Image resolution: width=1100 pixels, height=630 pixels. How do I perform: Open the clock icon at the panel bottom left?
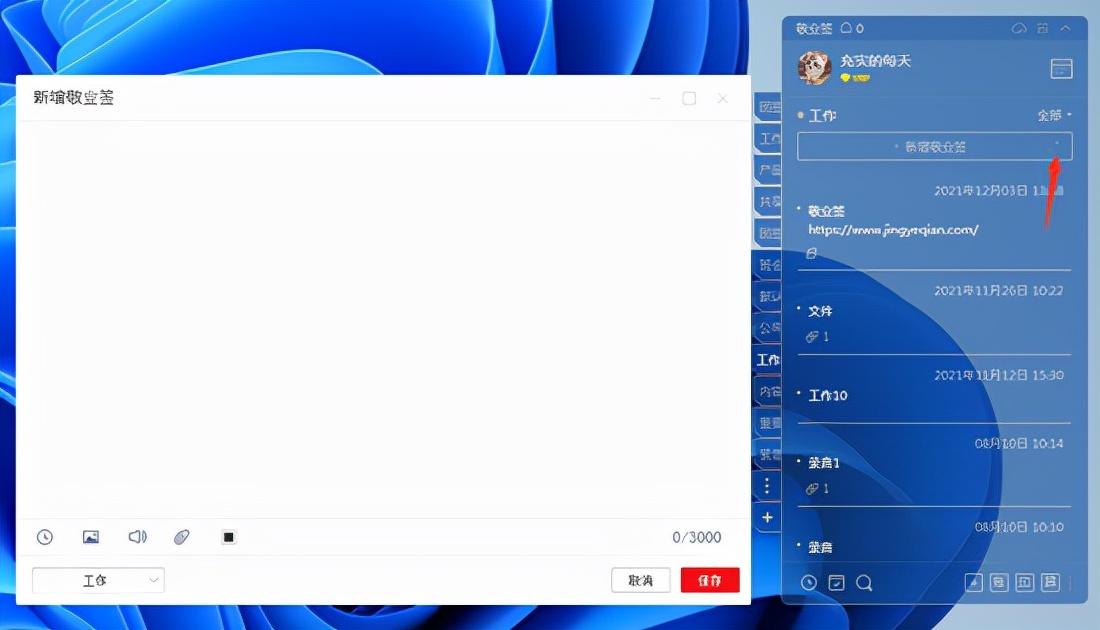[809, 583]
